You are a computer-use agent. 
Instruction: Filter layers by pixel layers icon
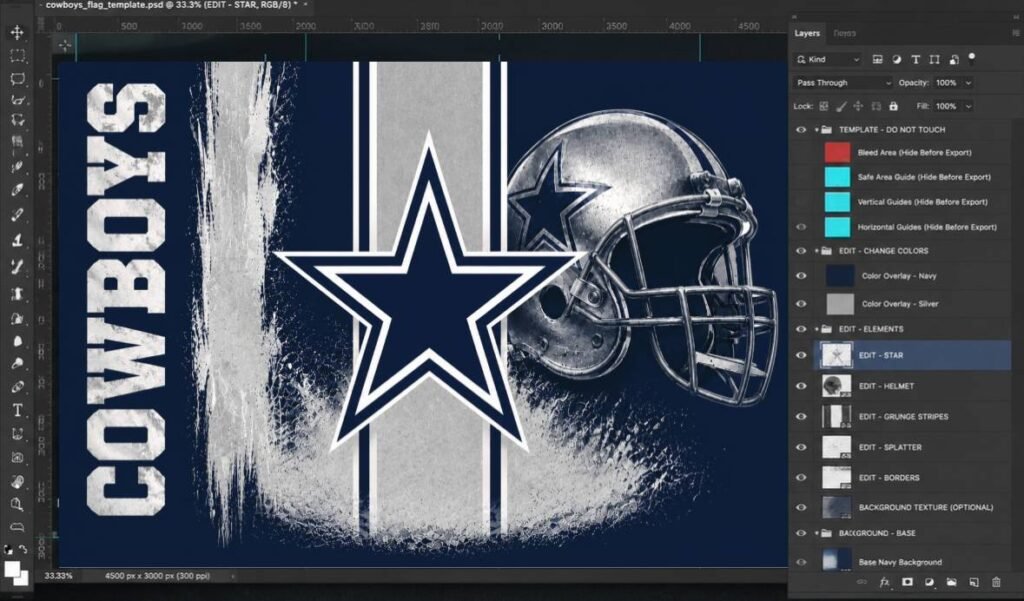coord(877,59)
